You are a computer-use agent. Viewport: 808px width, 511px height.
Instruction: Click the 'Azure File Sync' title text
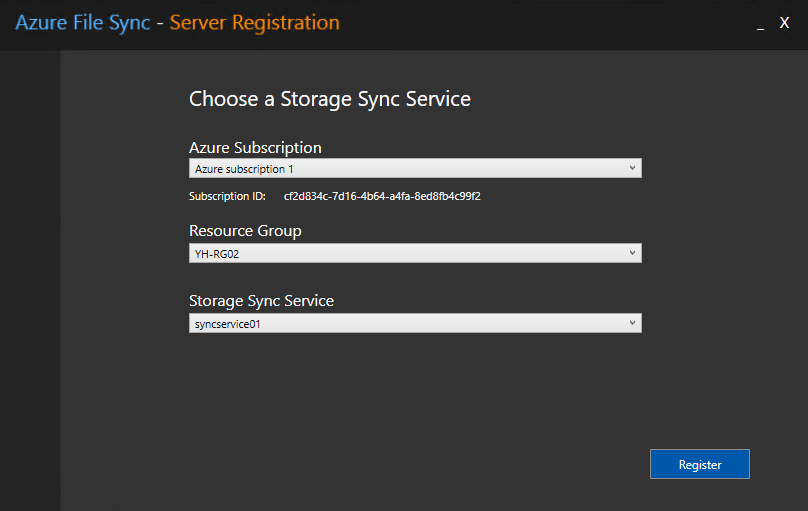[83, 23]
